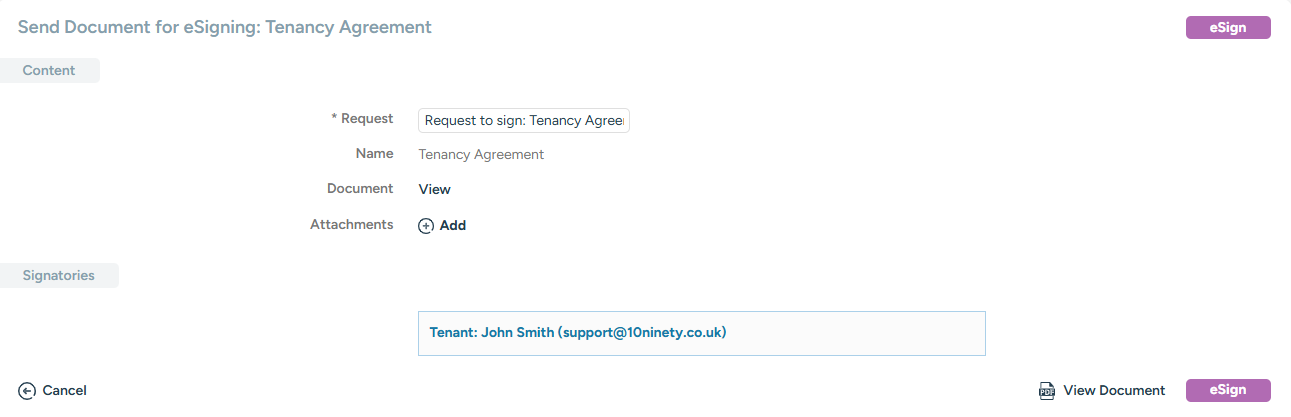Viewport: 1291px width, 417px height.
Task: Select the Signatories section tab
Action: [x=59, y=276]
